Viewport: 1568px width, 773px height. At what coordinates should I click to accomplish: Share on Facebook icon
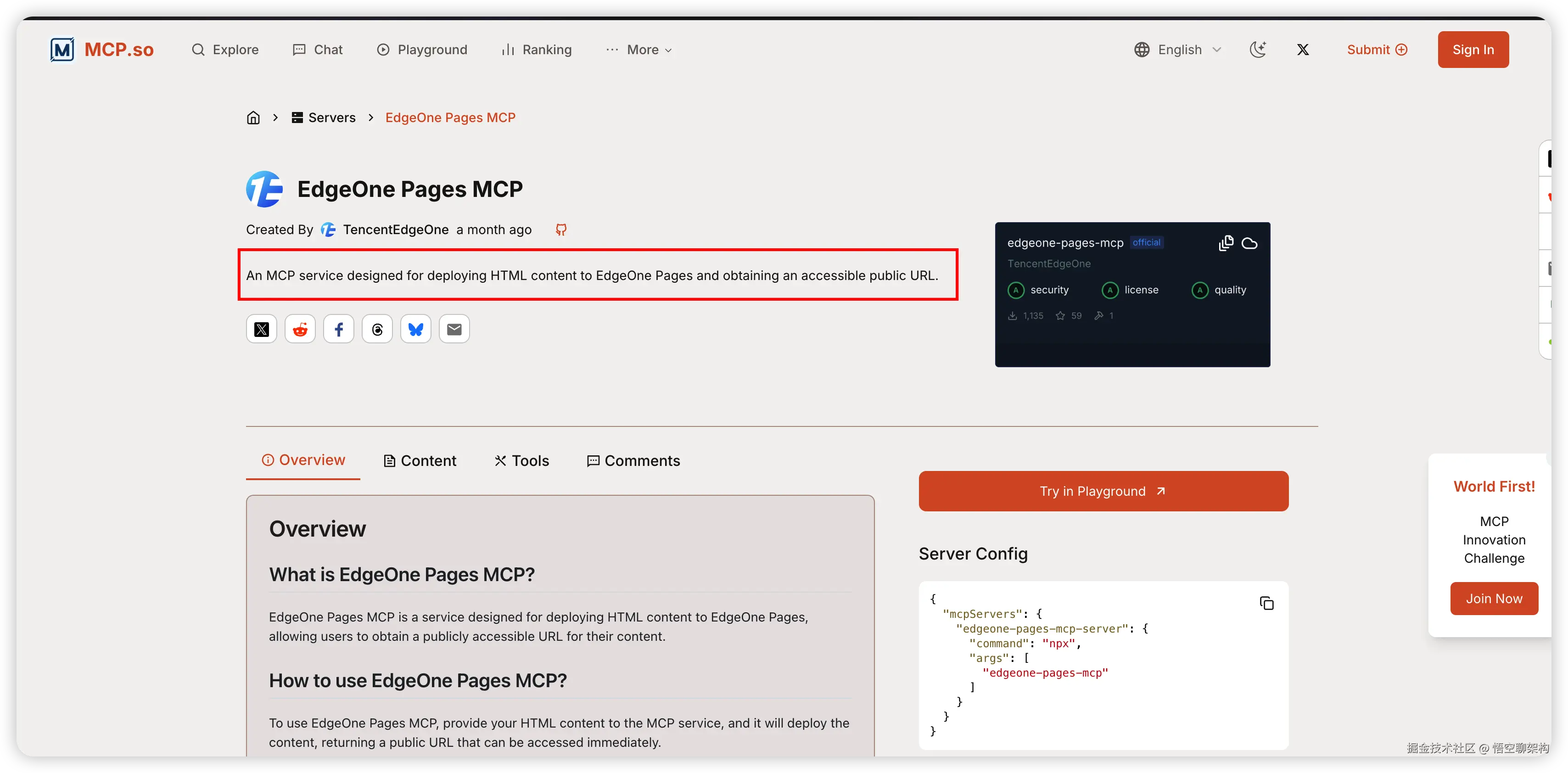pyautogui.click(x=338, y=329)
